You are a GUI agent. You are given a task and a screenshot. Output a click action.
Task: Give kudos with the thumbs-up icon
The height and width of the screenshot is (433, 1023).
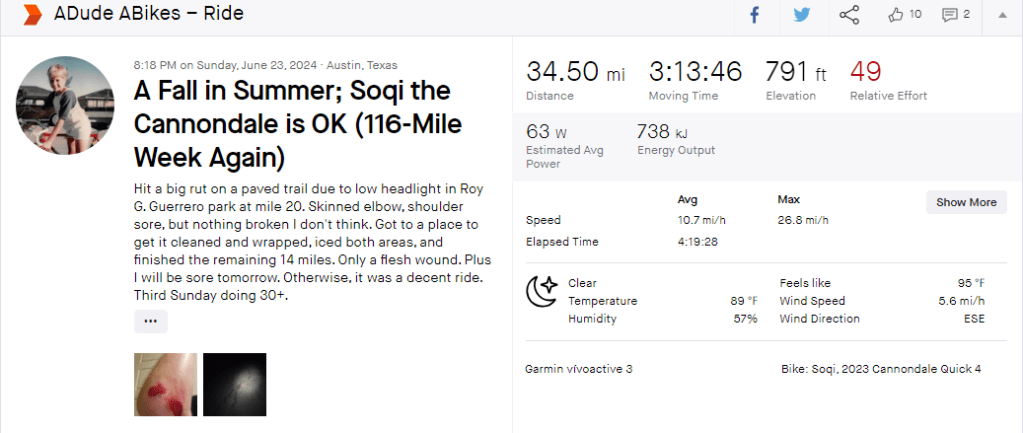[895, 15]
